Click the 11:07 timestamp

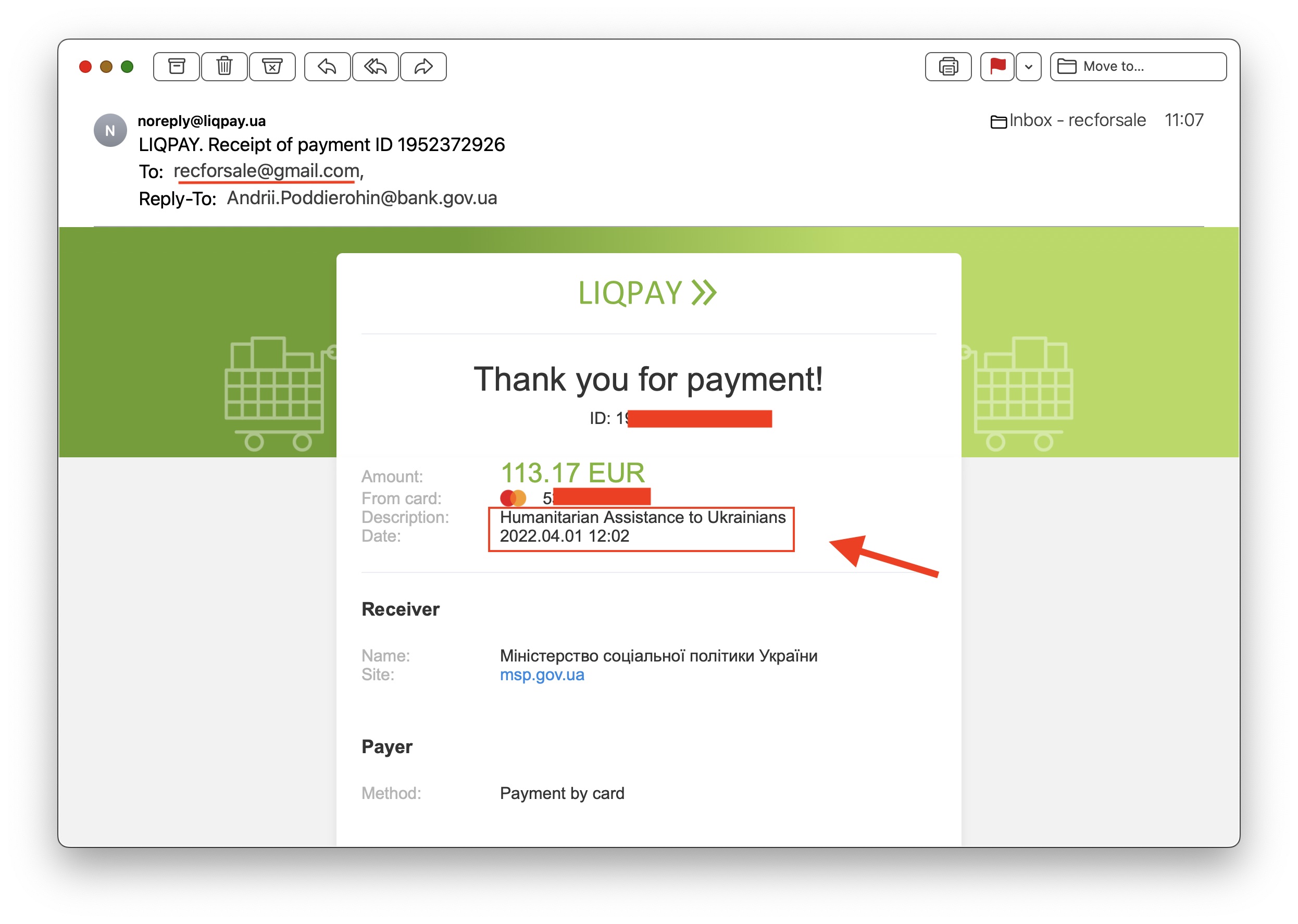pos(1184,120)
